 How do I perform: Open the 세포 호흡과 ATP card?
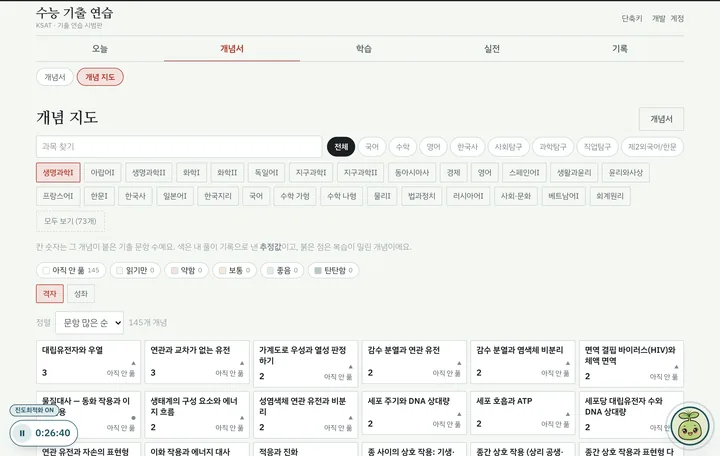click(523, 413)
